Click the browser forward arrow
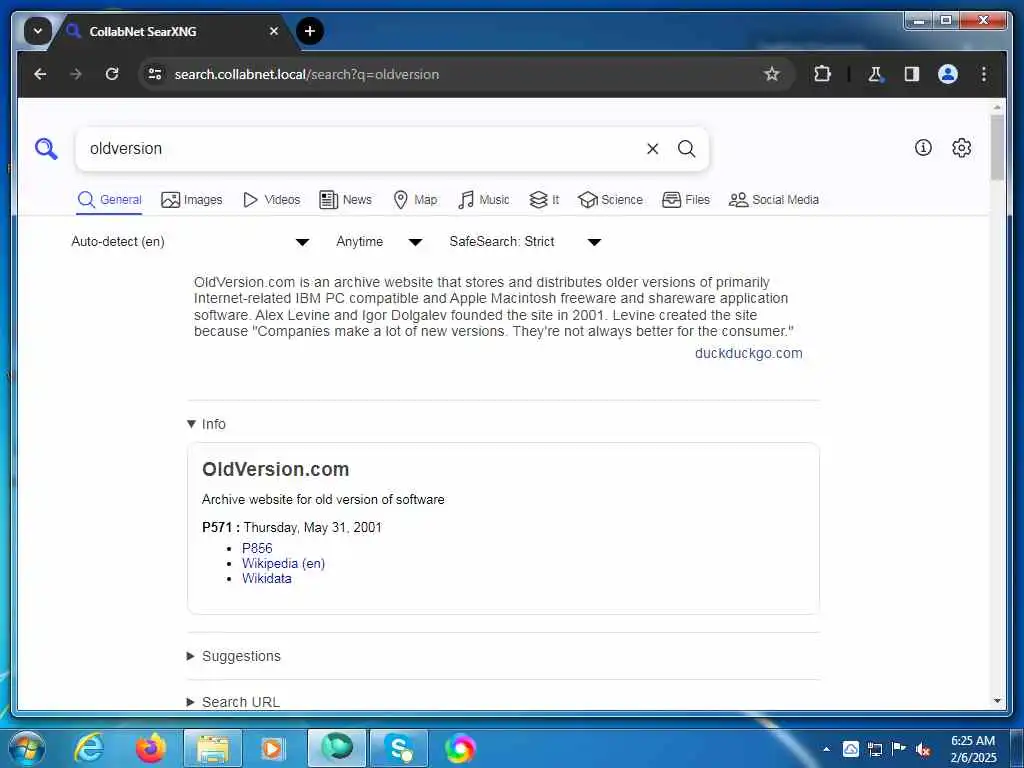This screenshot has width=1024, height=768. (76, 74)
